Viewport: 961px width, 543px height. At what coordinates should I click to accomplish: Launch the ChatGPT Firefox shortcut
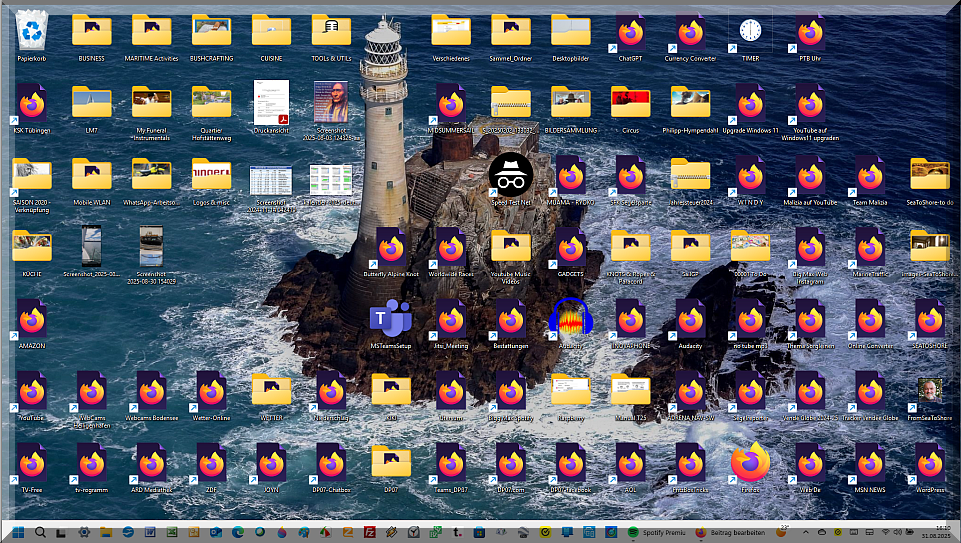630,33
